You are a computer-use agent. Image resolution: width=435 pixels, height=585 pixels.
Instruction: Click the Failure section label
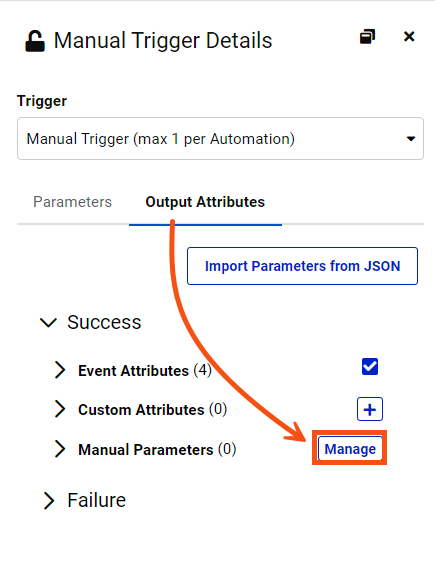[97, 500]
